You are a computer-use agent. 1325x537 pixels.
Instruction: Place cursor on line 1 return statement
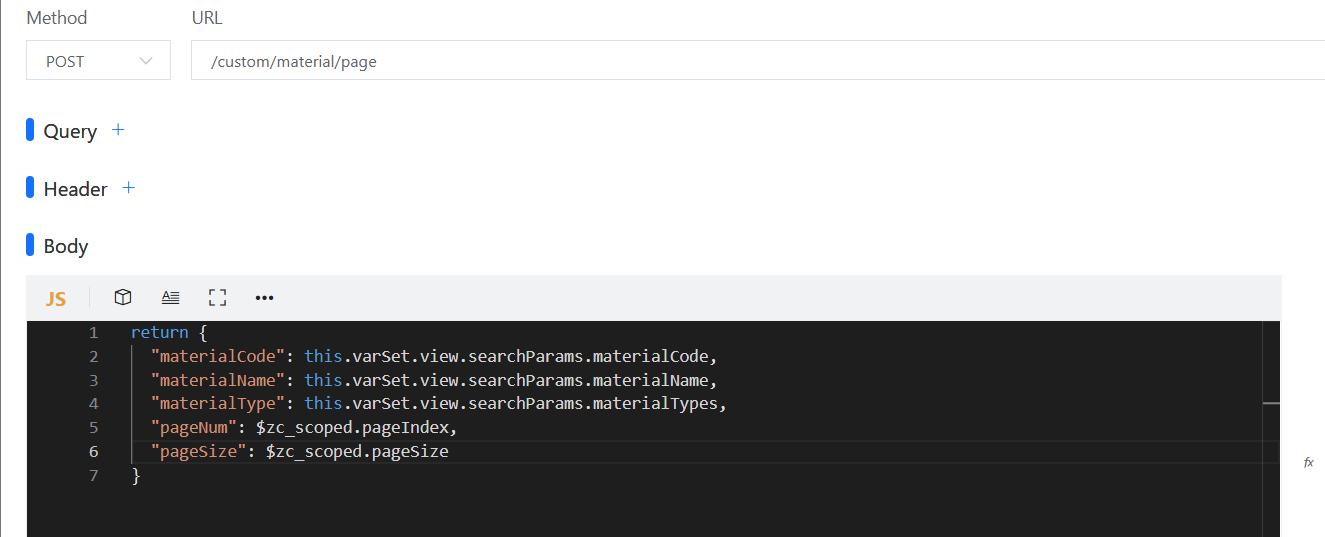click(x=169, y=332)
